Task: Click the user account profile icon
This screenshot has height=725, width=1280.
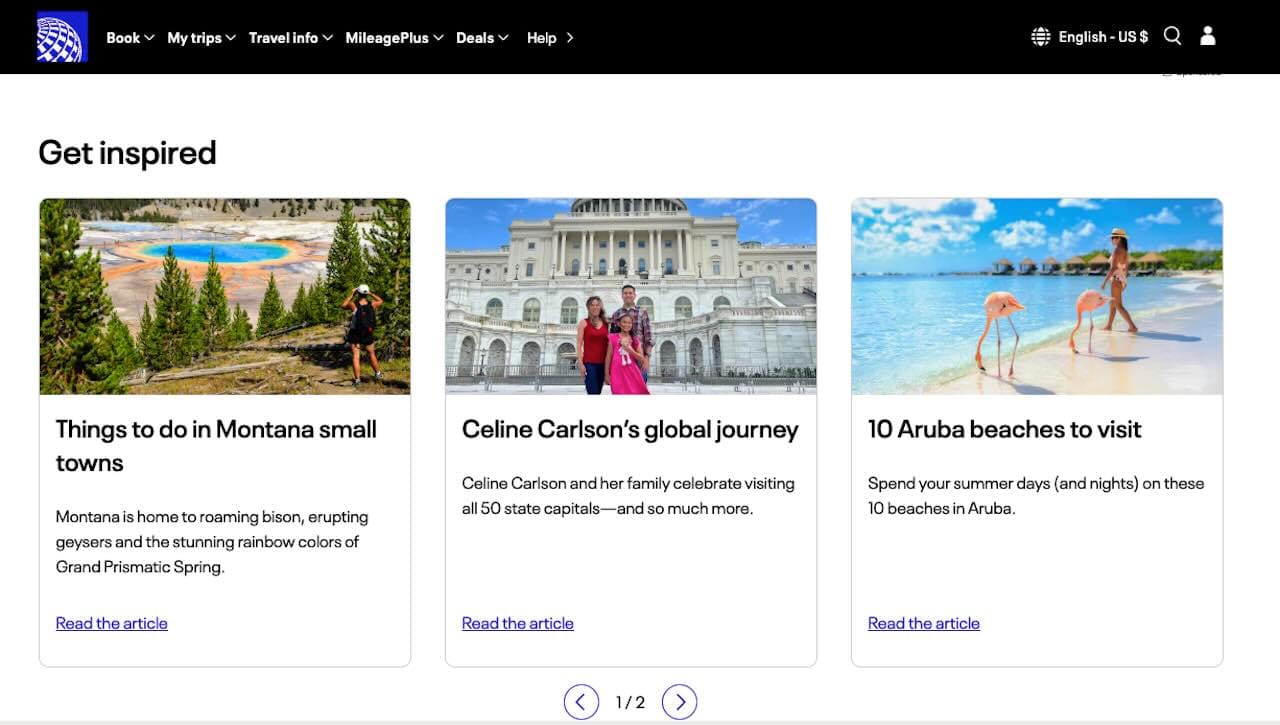Action: (1208, 36)
